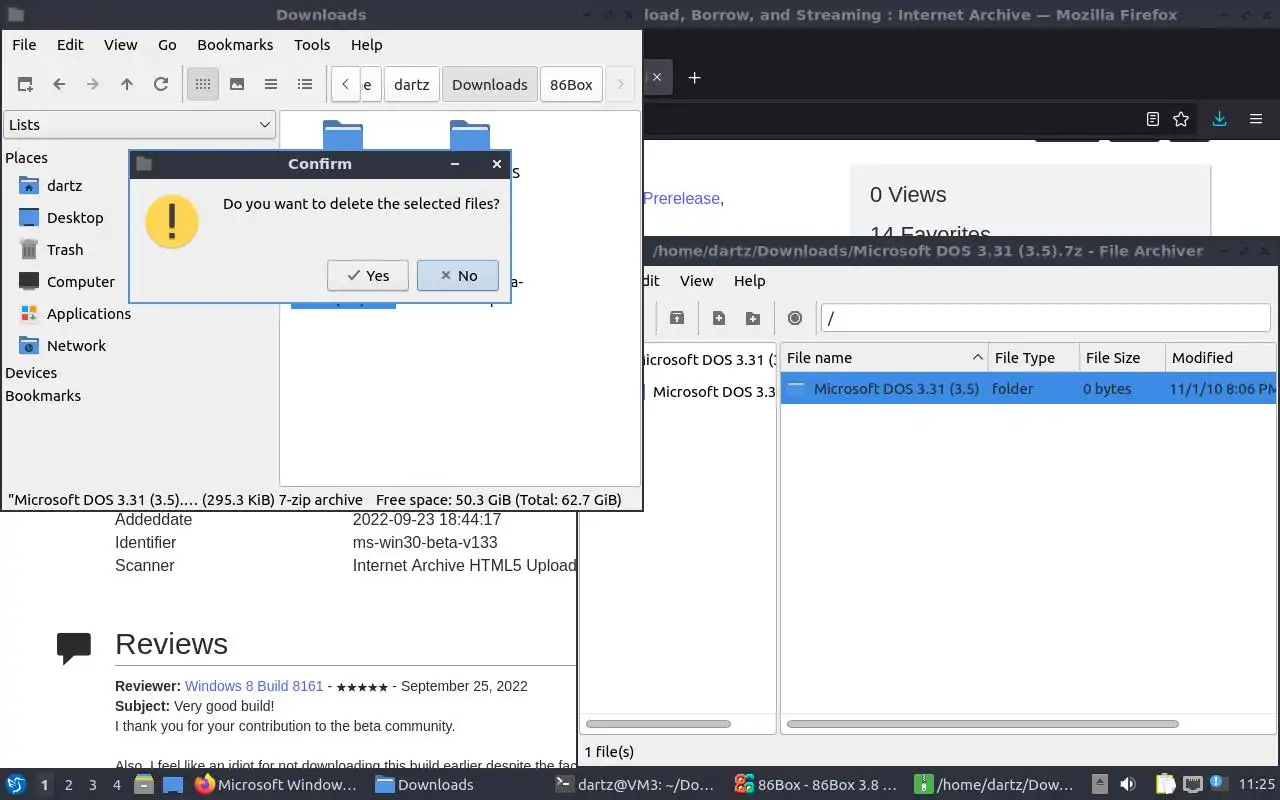Open View menu in File Archiver
The height and width of the screenshot is (800, 1280).
(x=696, y=281)
